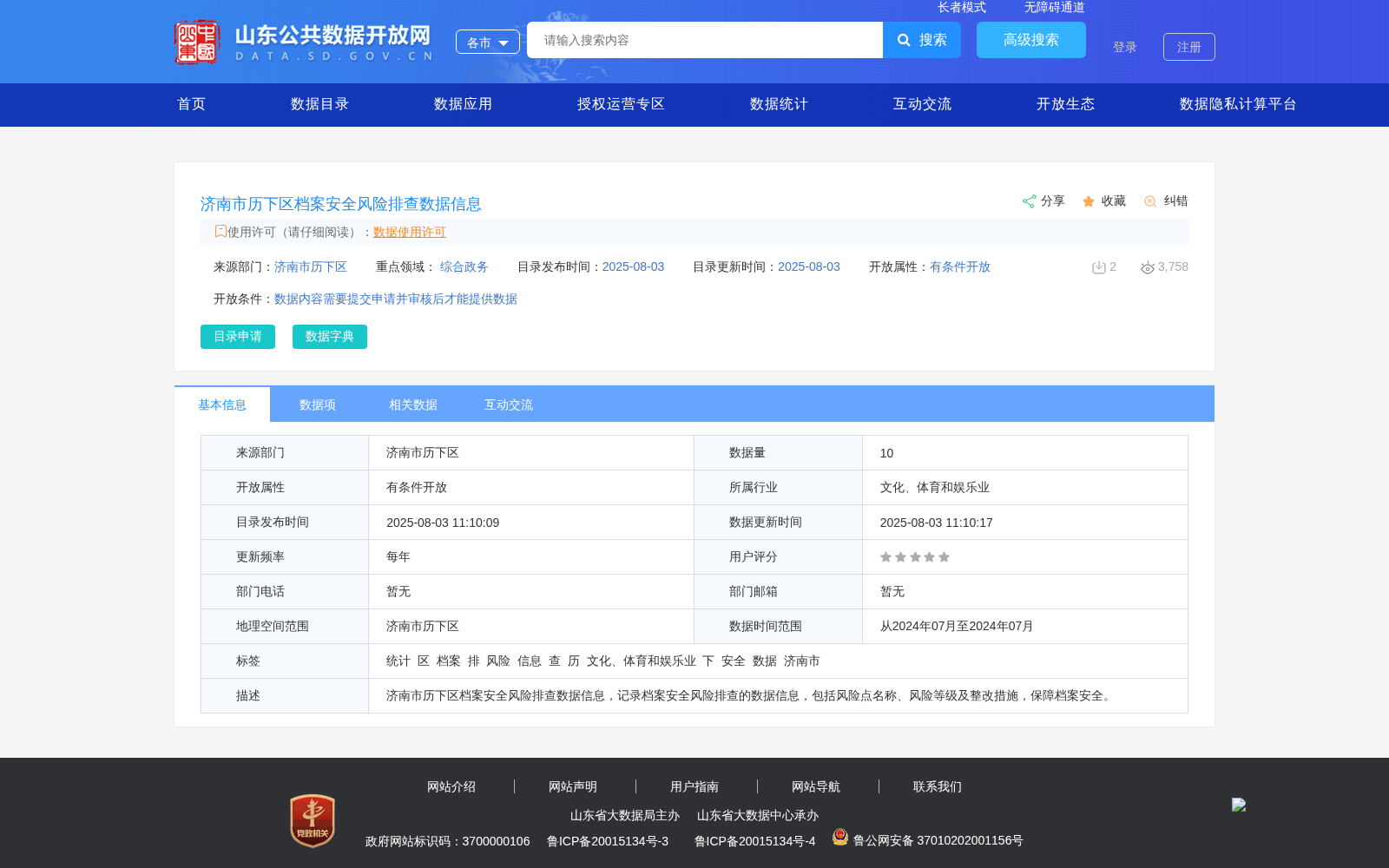Click 鲁公网安备 37010202001156号 link
The height and width of the screenshot is (868, 1389).
[938, 840]
